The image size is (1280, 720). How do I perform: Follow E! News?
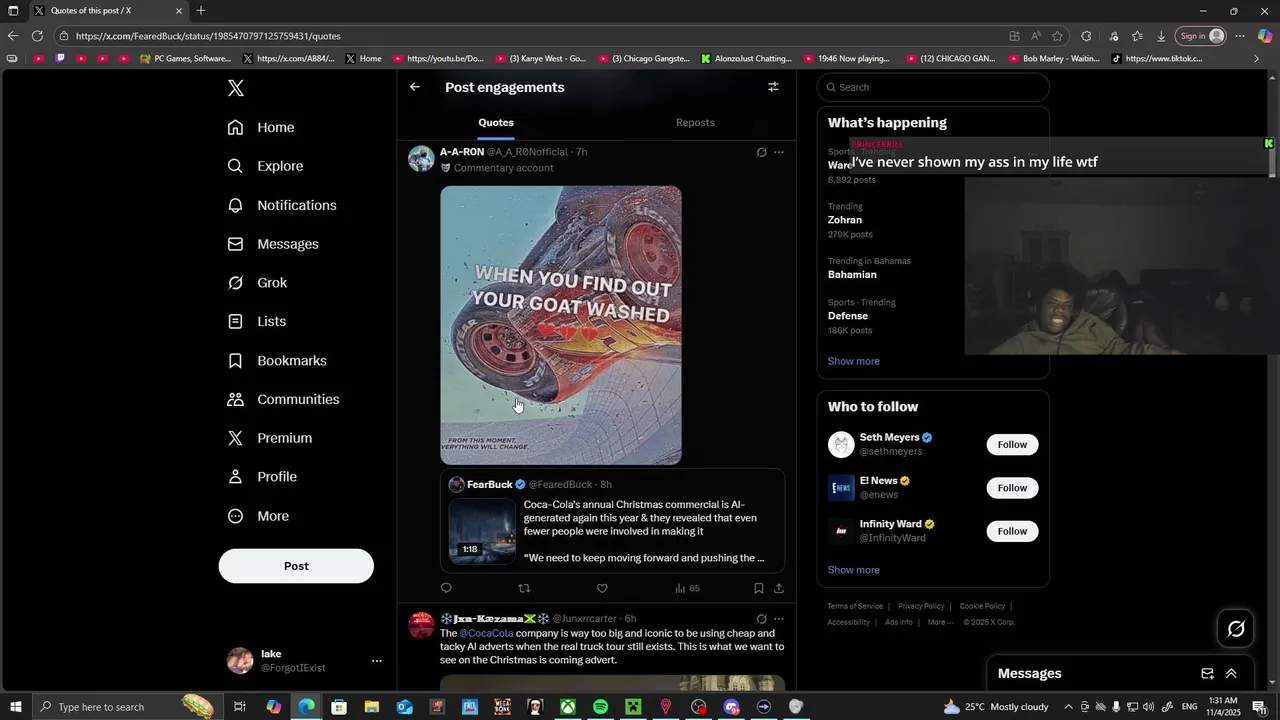[1012, 488]
